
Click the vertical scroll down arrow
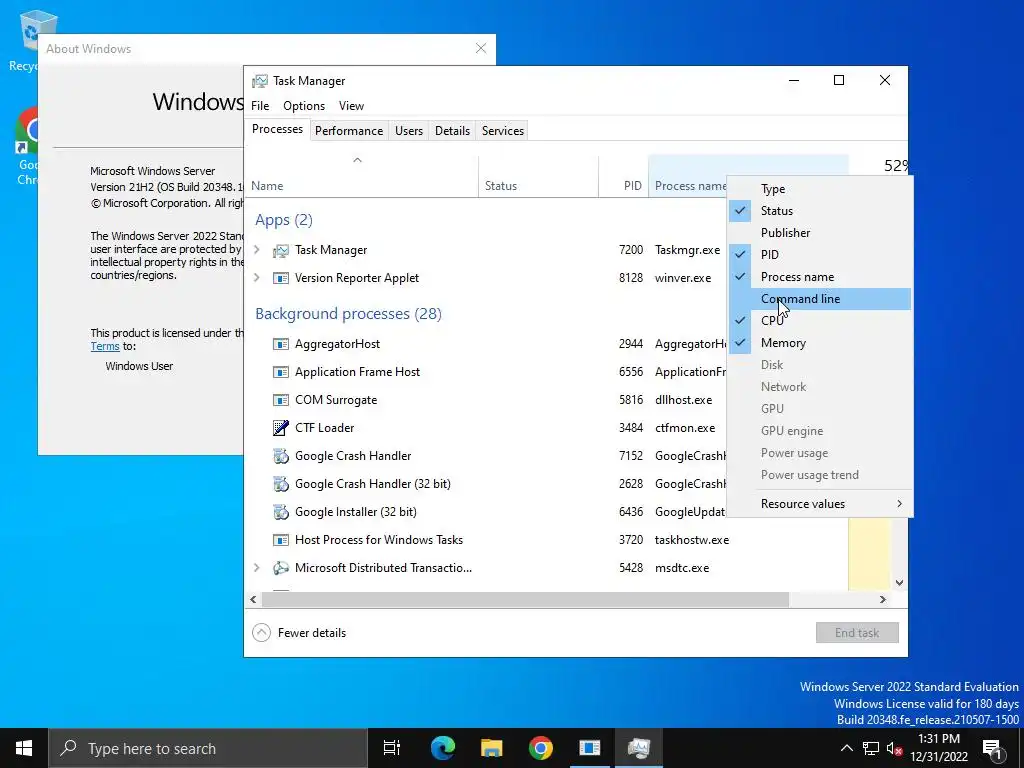coord(899,583)
